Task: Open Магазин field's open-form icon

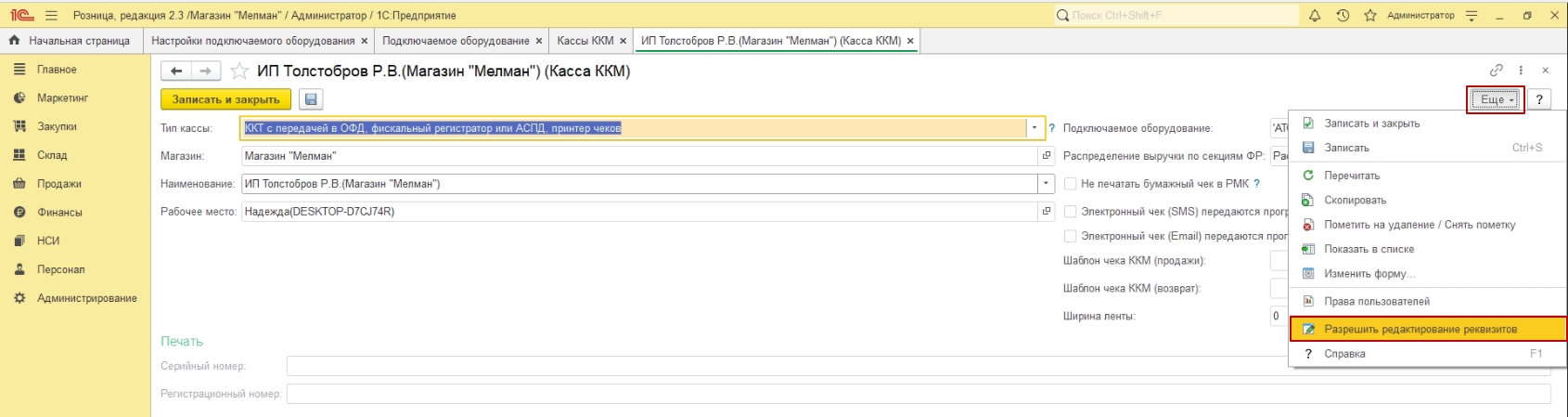Action: click(1047, 156)
